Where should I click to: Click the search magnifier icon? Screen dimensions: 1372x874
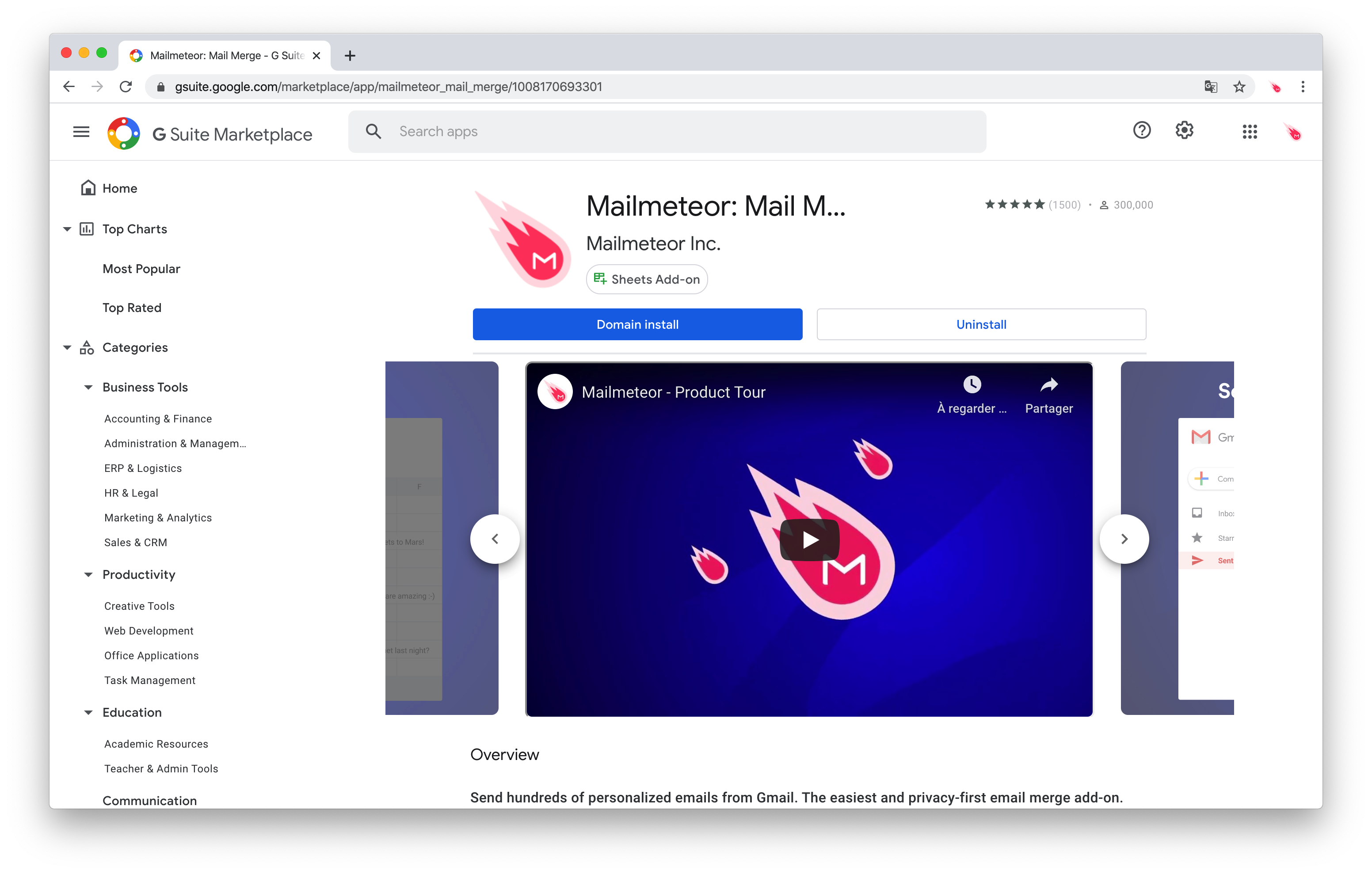[x=373, y=132]
